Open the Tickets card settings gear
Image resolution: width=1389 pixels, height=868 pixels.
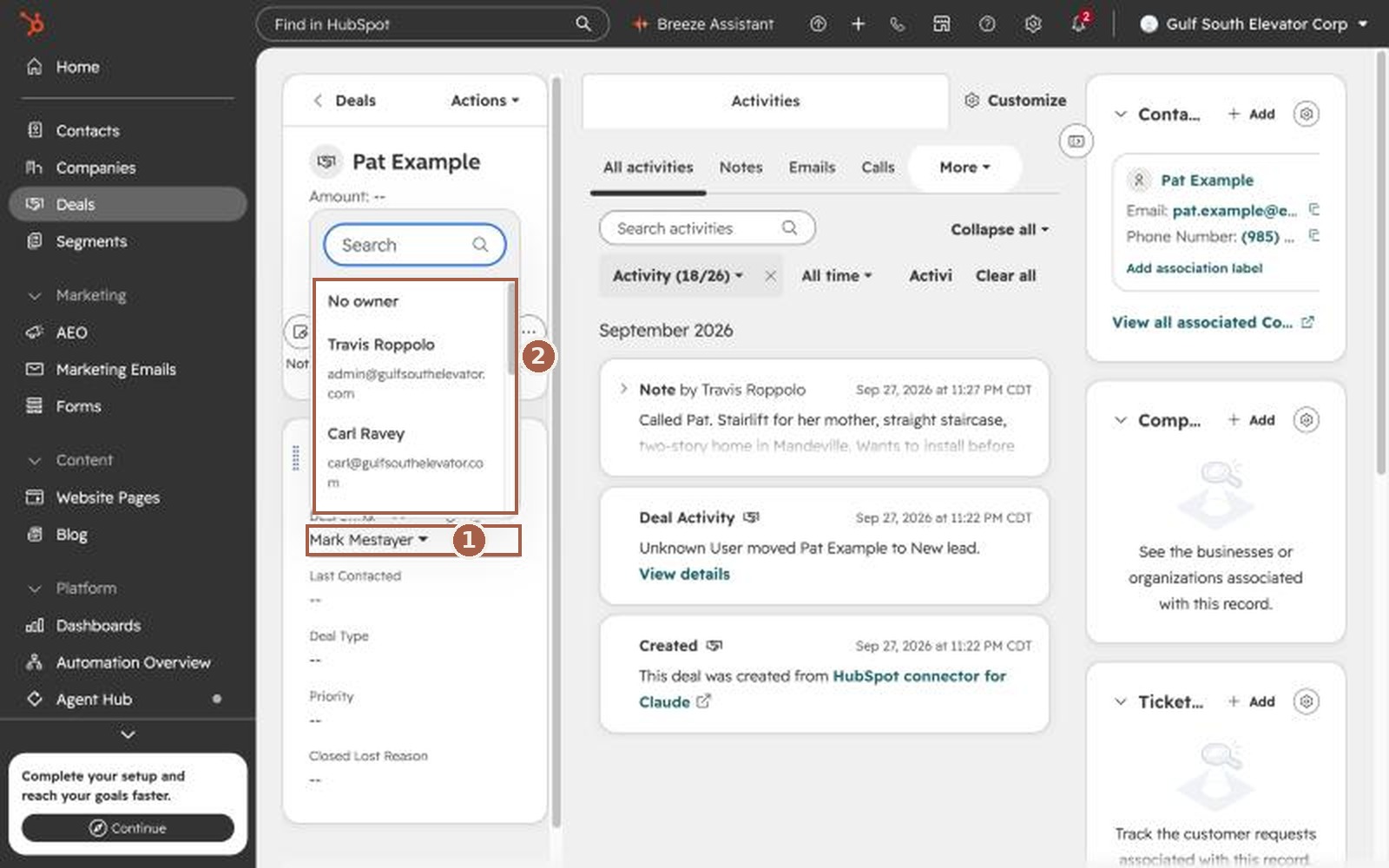tap(1307, 701)
